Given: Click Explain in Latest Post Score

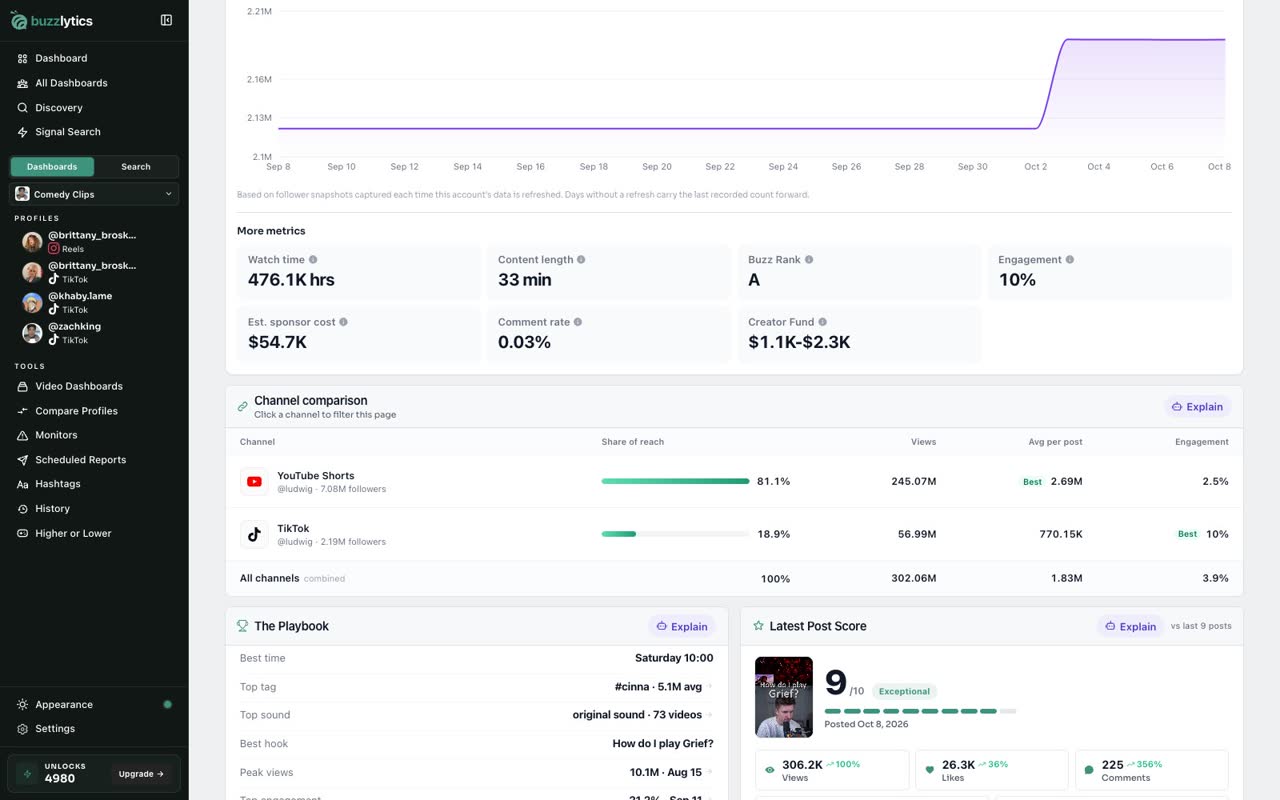Looking at the screenshot, I should tap(1130, 627).
